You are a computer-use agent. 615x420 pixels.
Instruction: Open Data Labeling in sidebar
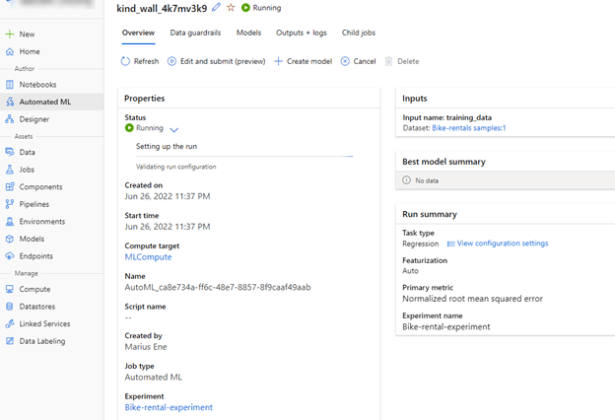point(41,341)
